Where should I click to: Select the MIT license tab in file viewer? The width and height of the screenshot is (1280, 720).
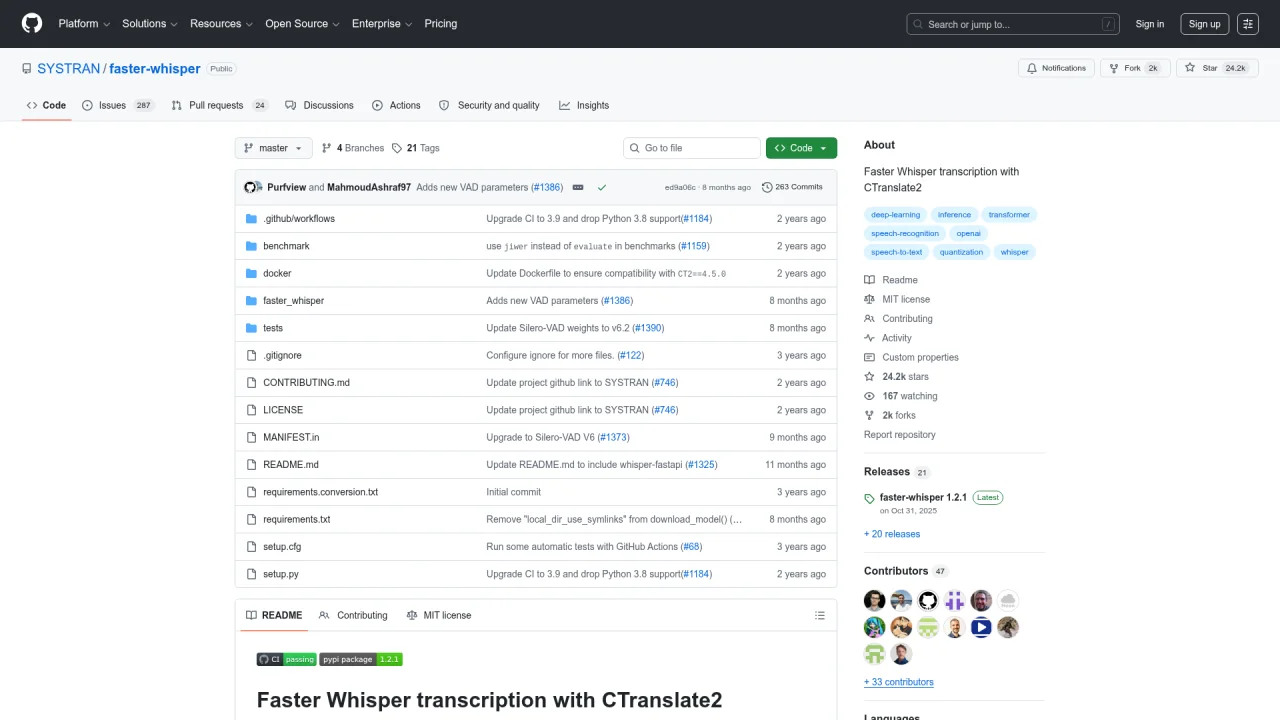point(439,615)
